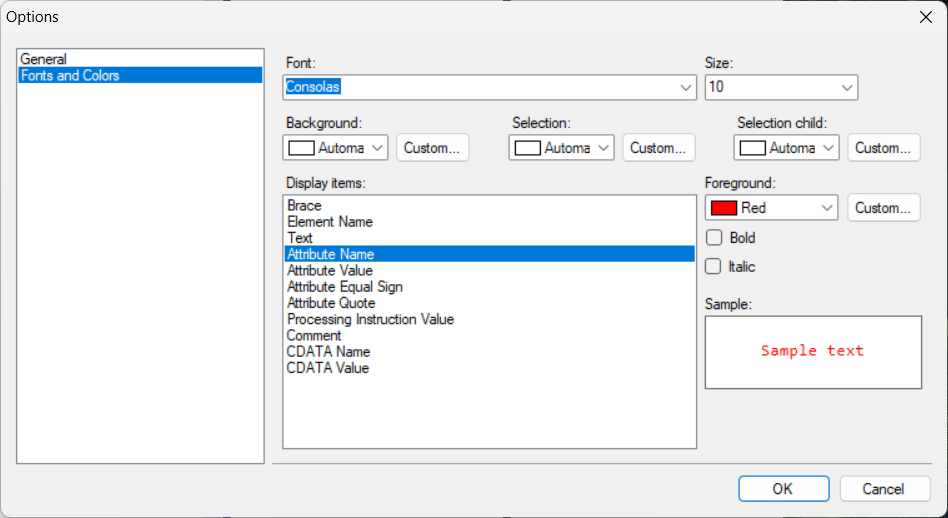This screenshot has height=518, width=948.
Task: Click Custom button next to Foreground
Action: [x=883, y=208]
